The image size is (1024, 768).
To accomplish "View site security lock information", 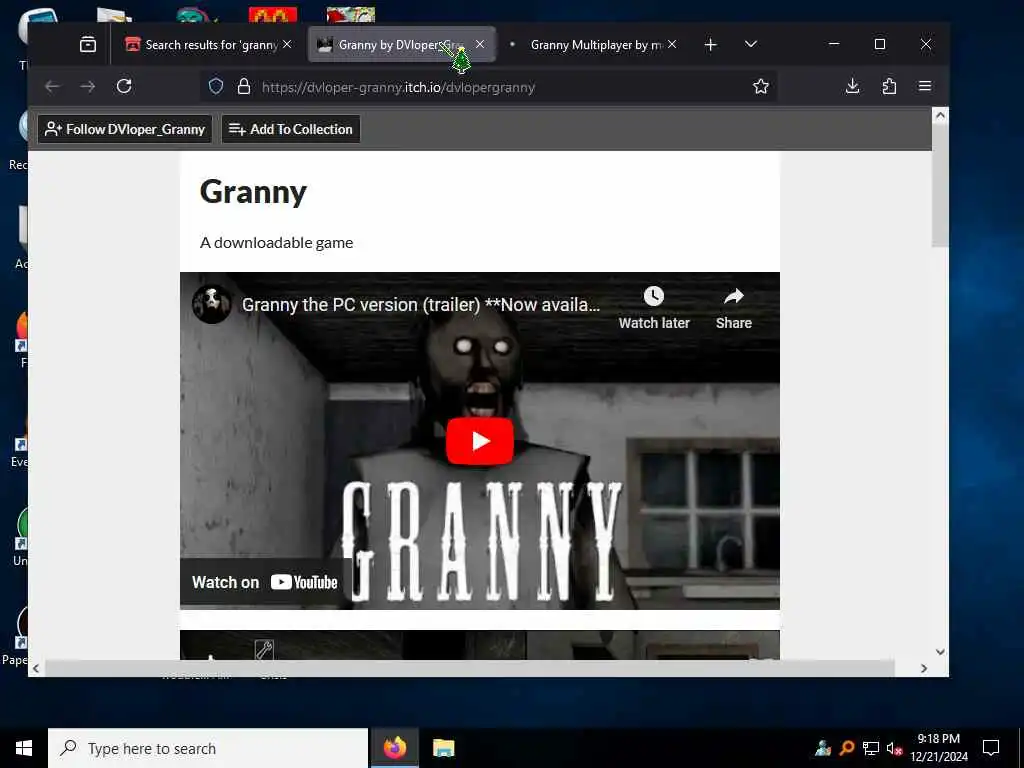I will [x=244, y=86].
